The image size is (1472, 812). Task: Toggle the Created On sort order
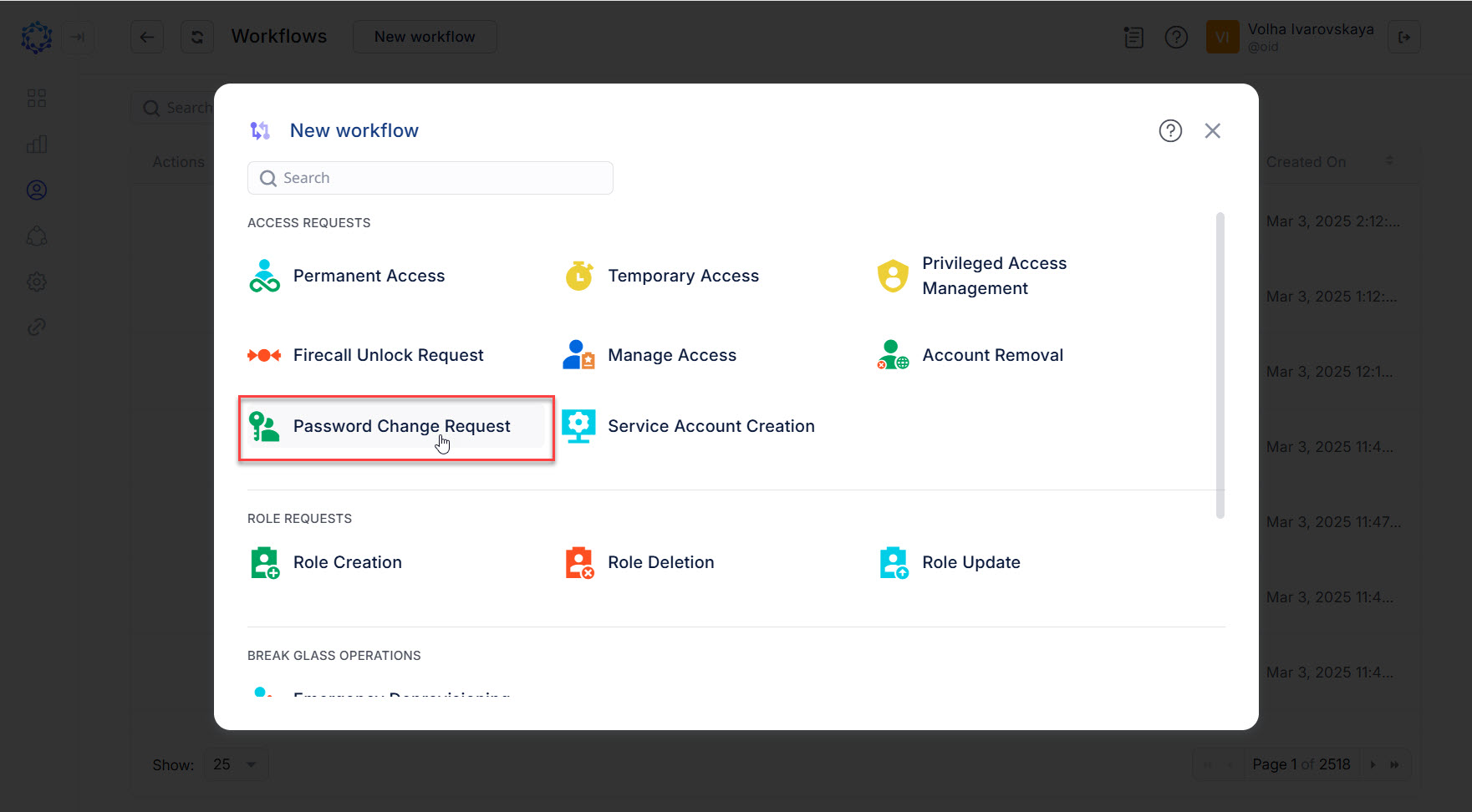click(1390, 160)
